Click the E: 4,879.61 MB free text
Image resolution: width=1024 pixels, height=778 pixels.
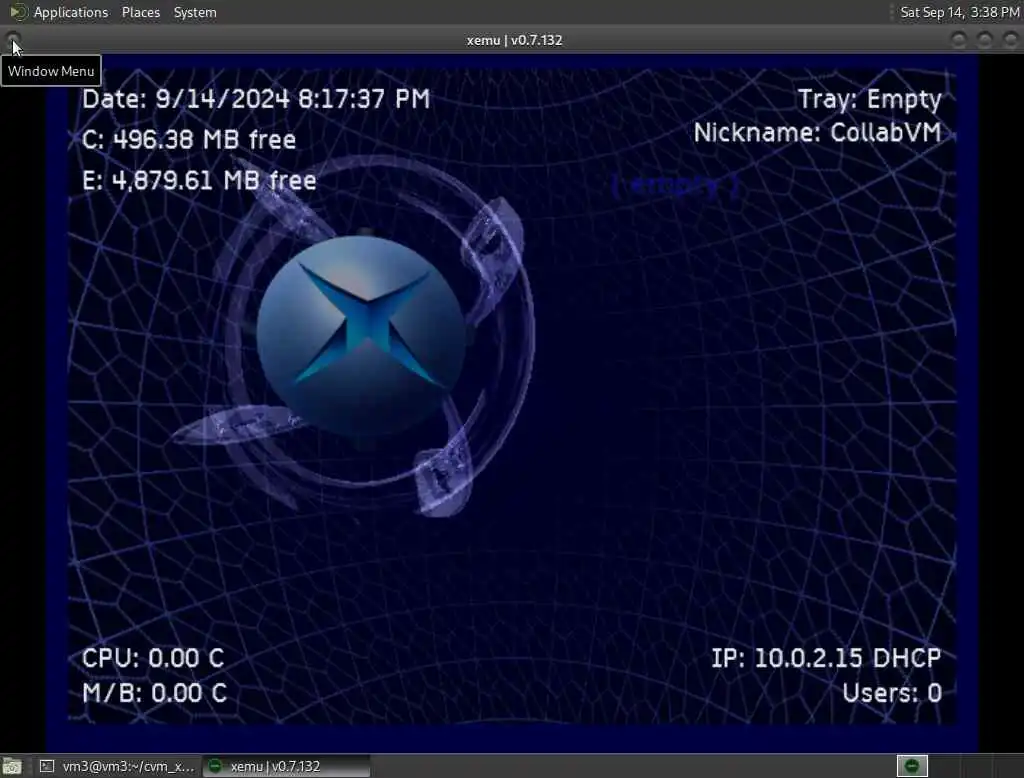pyautogui.click(x=199, y=180)
